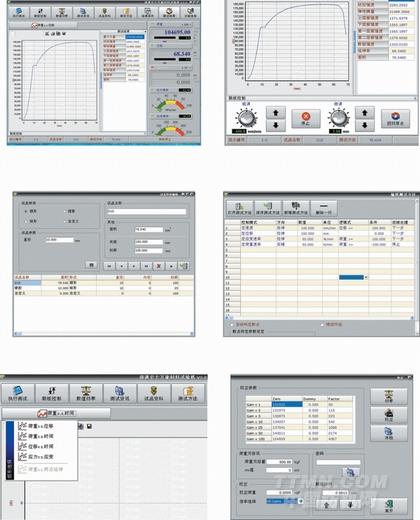420x520 pixels.
Task: Open the 倍率选择 combo box in calibration dialog
Action: pyautogui.click(x=285, y=501)
